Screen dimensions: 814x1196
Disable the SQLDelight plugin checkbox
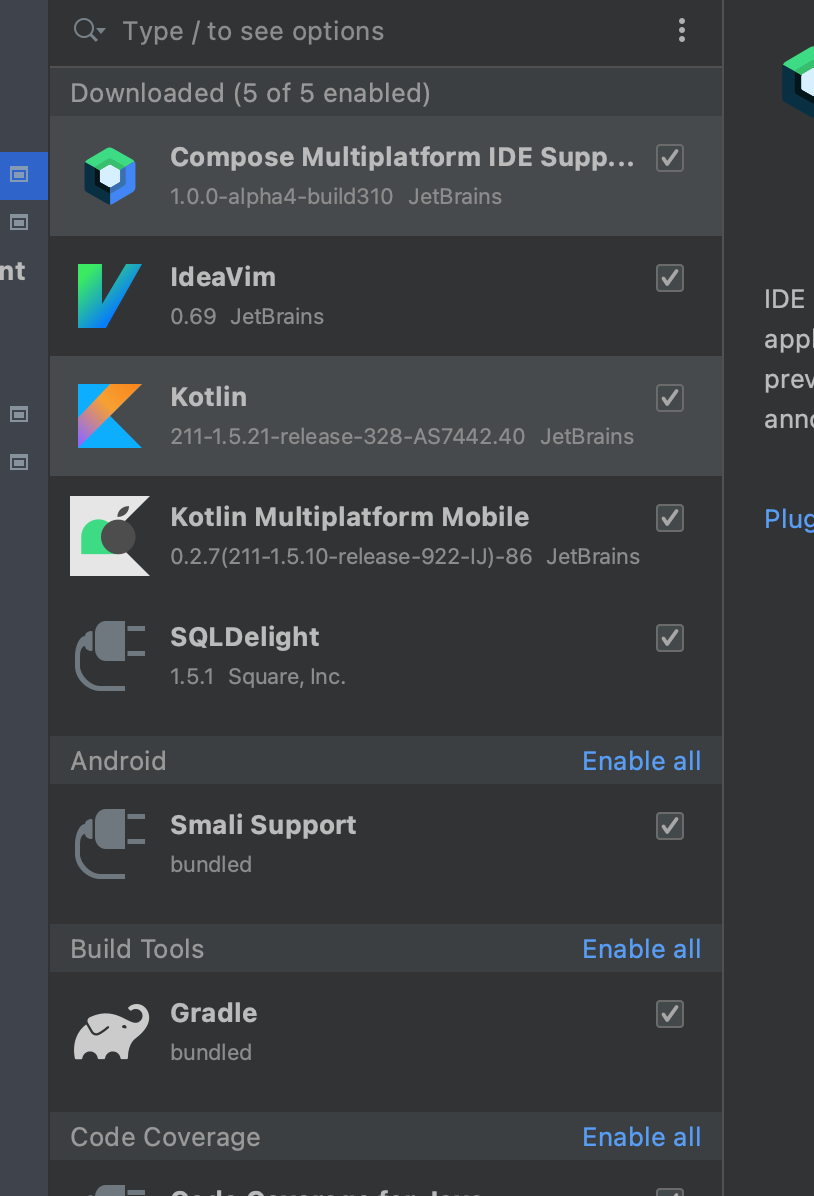coord(670,638)
